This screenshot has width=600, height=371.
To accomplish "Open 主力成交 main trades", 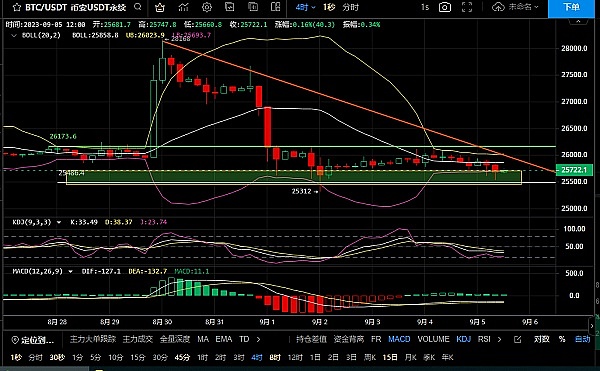I will [137, 339].
